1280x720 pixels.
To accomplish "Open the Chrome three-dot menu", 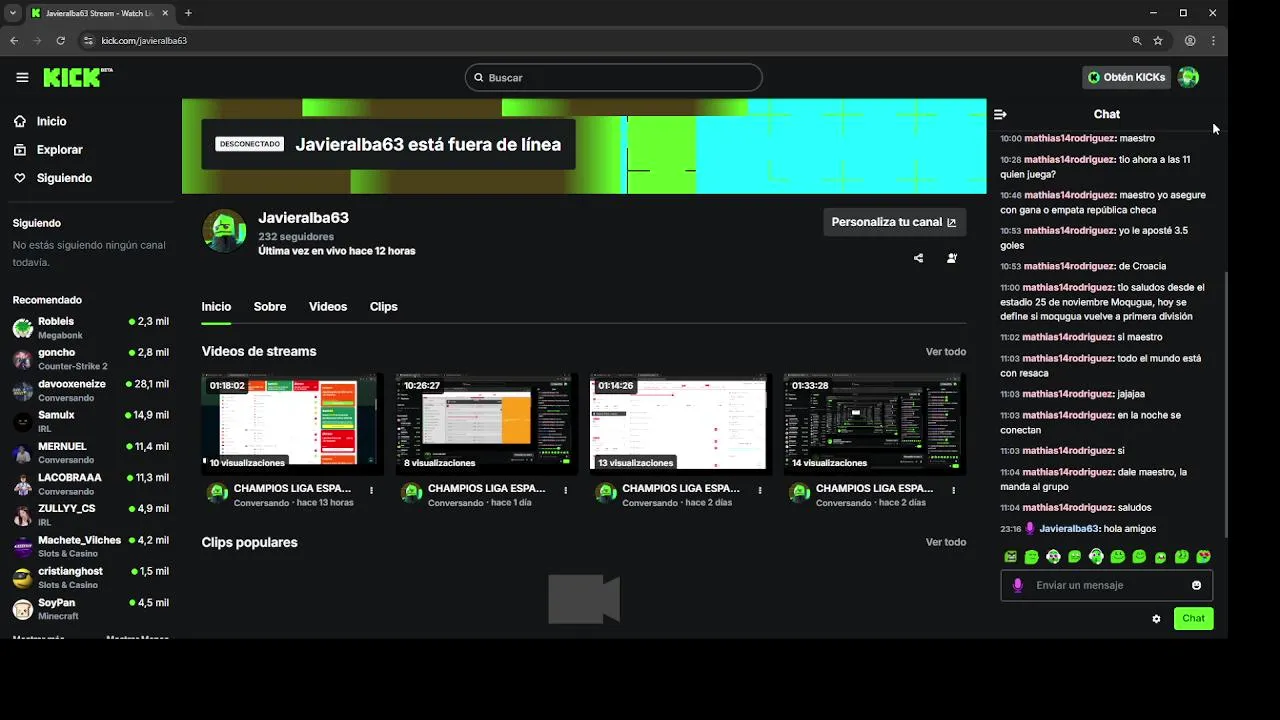I will coord(1213,41).
